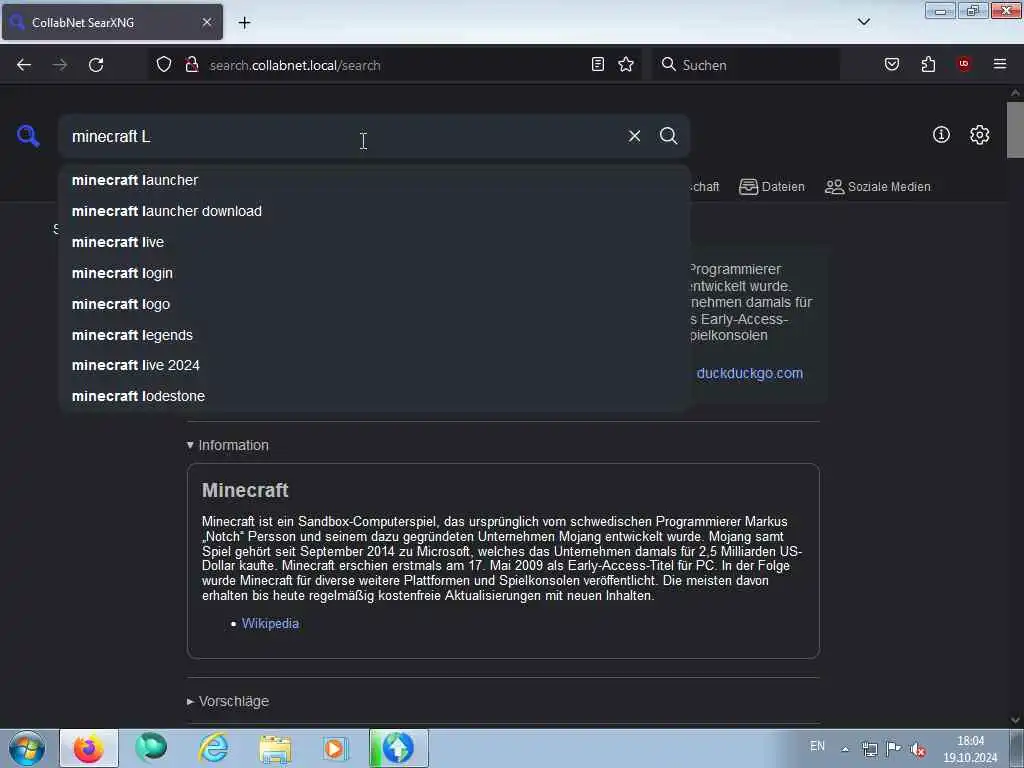
Task: Click the globe with arrow taskbar icon
Action: click(398, 748)
